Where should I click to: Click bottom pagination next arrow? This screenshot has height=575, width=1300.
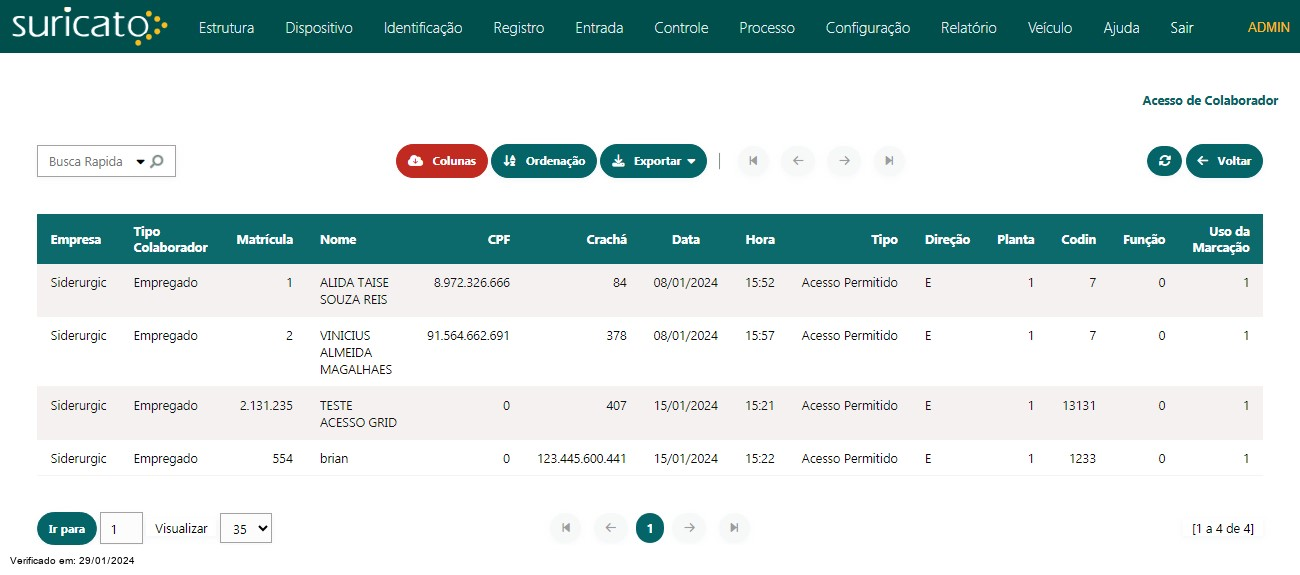point(689,528)
